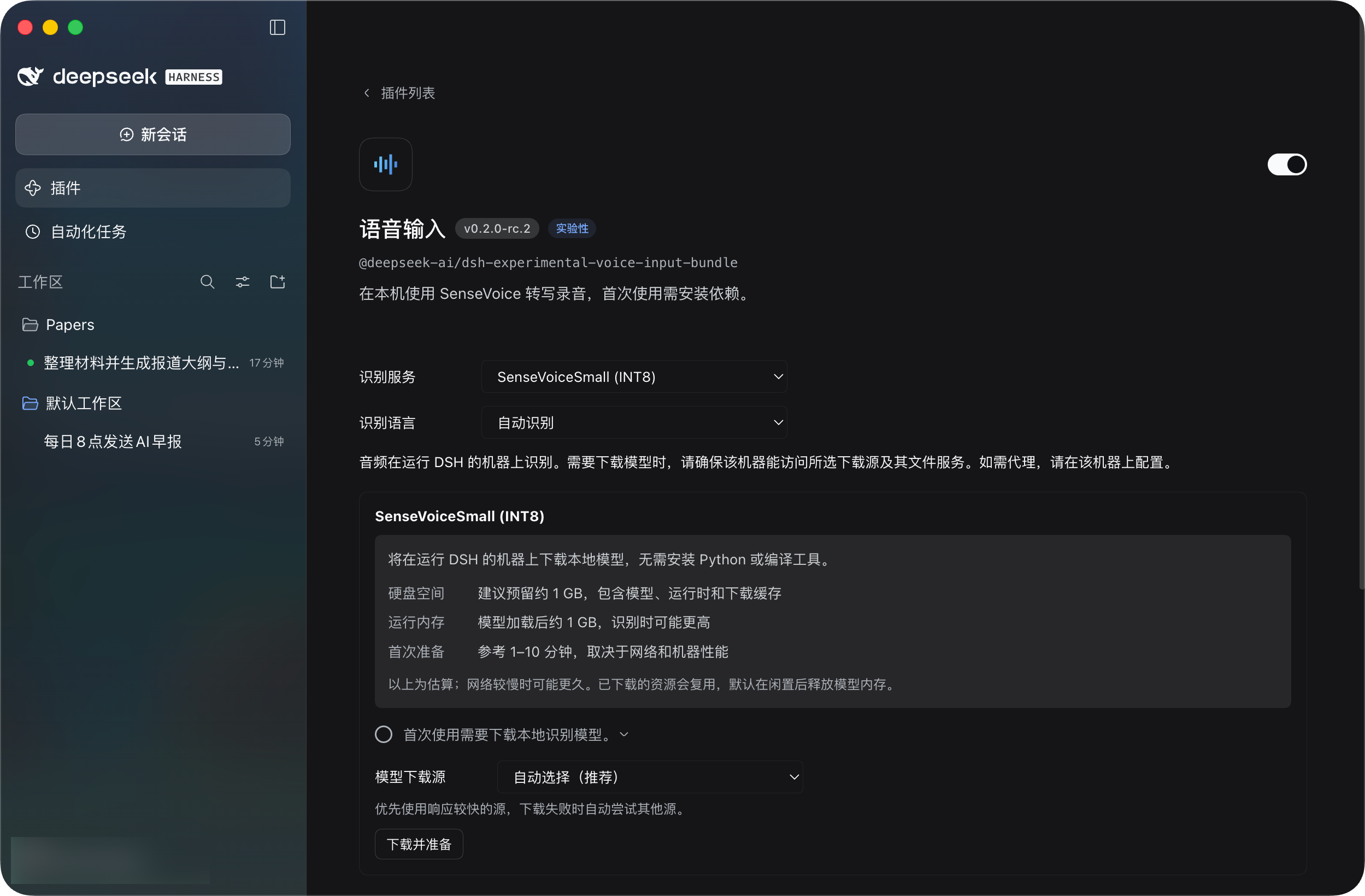Click the 下载并准备 button

pyautogui.click(x=419, y=844)
